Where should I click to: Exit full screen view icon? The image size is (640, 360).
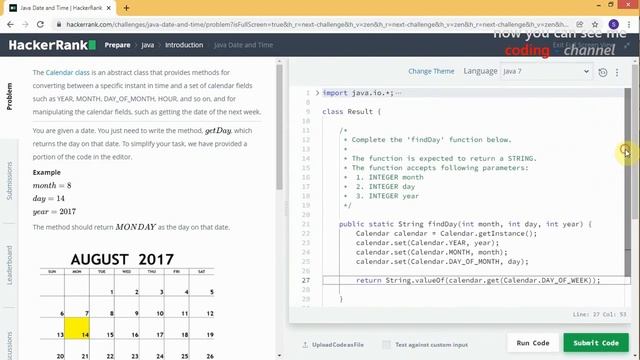coord(627,45)
